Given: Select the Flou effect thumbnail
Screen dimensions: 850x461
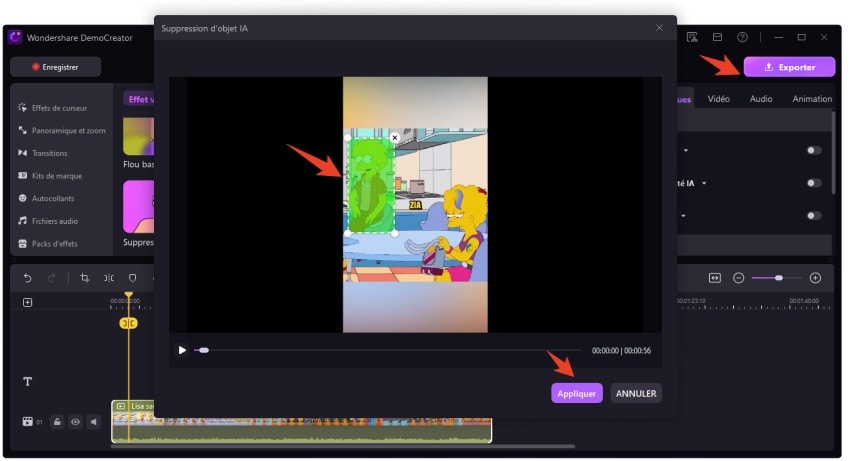Looking at the screenshot, I should coord(139,137).
